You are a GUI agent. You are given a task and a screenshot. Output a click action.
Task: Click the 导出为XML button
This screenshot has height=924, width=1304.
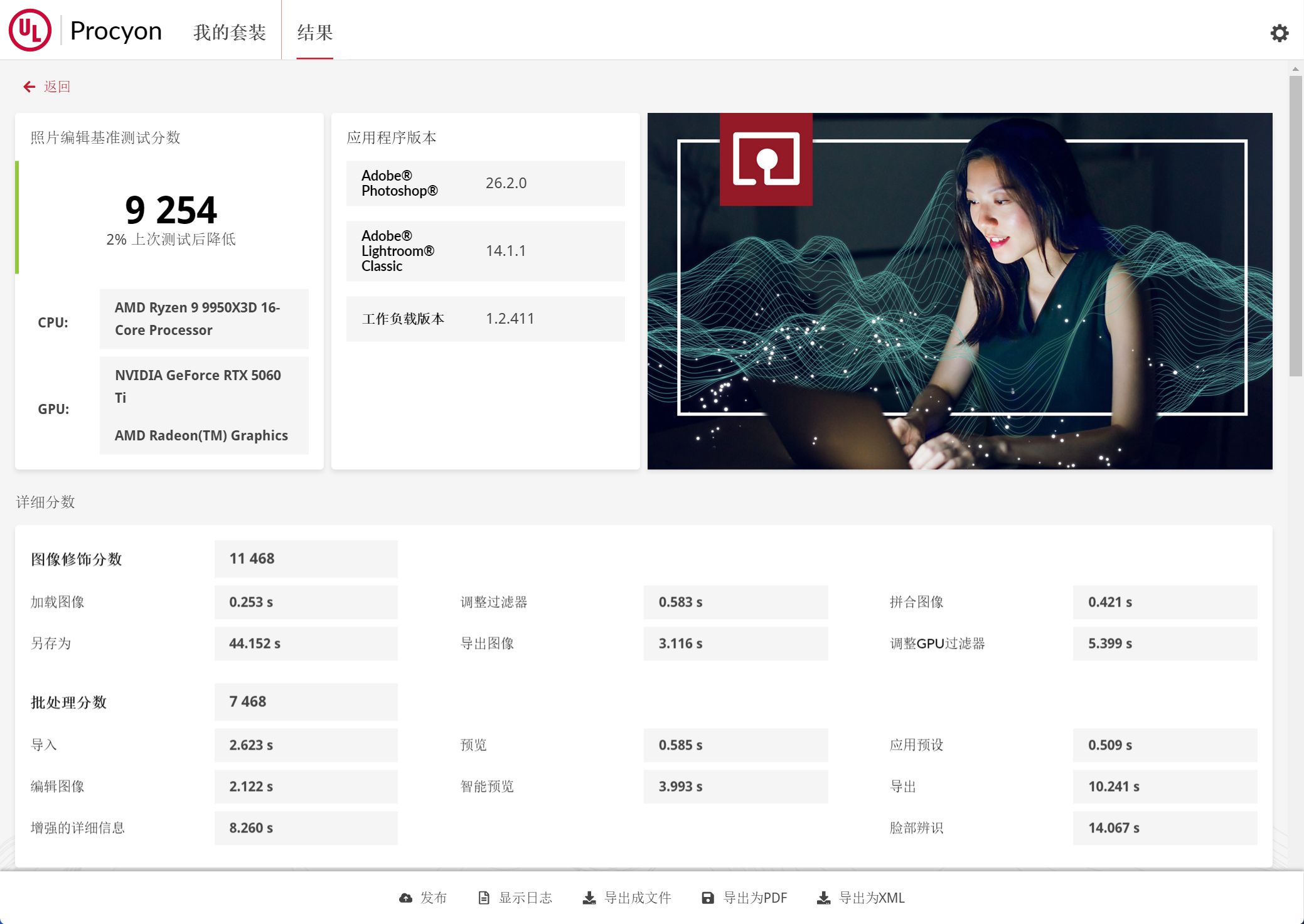click(x=872, y=898)
